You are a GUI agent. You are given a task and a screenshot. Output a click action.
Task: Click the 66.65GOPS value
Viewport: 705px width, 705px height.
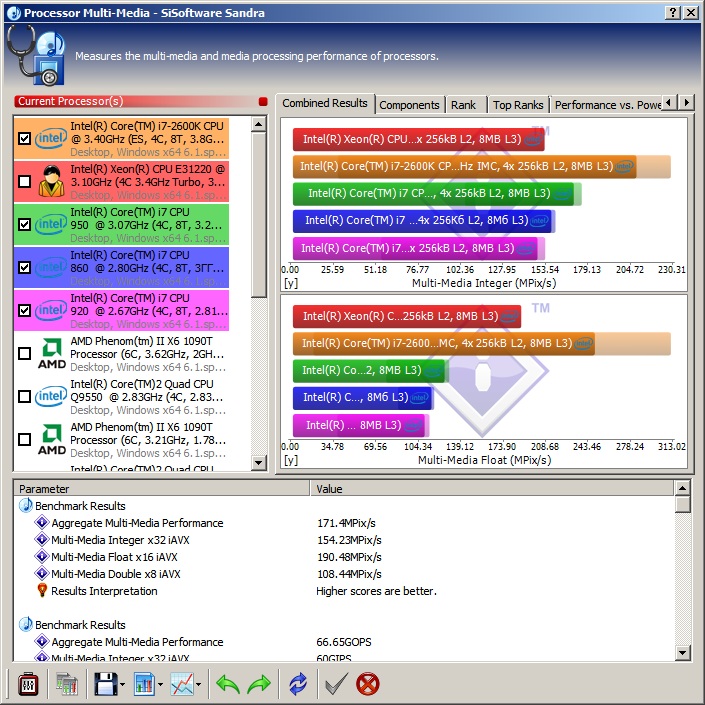344,642
